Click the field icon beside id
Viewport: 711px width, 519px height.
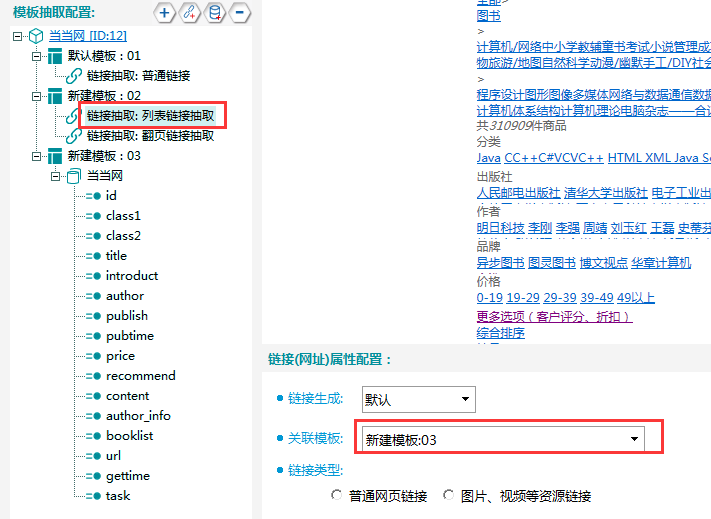click(93, 196)
